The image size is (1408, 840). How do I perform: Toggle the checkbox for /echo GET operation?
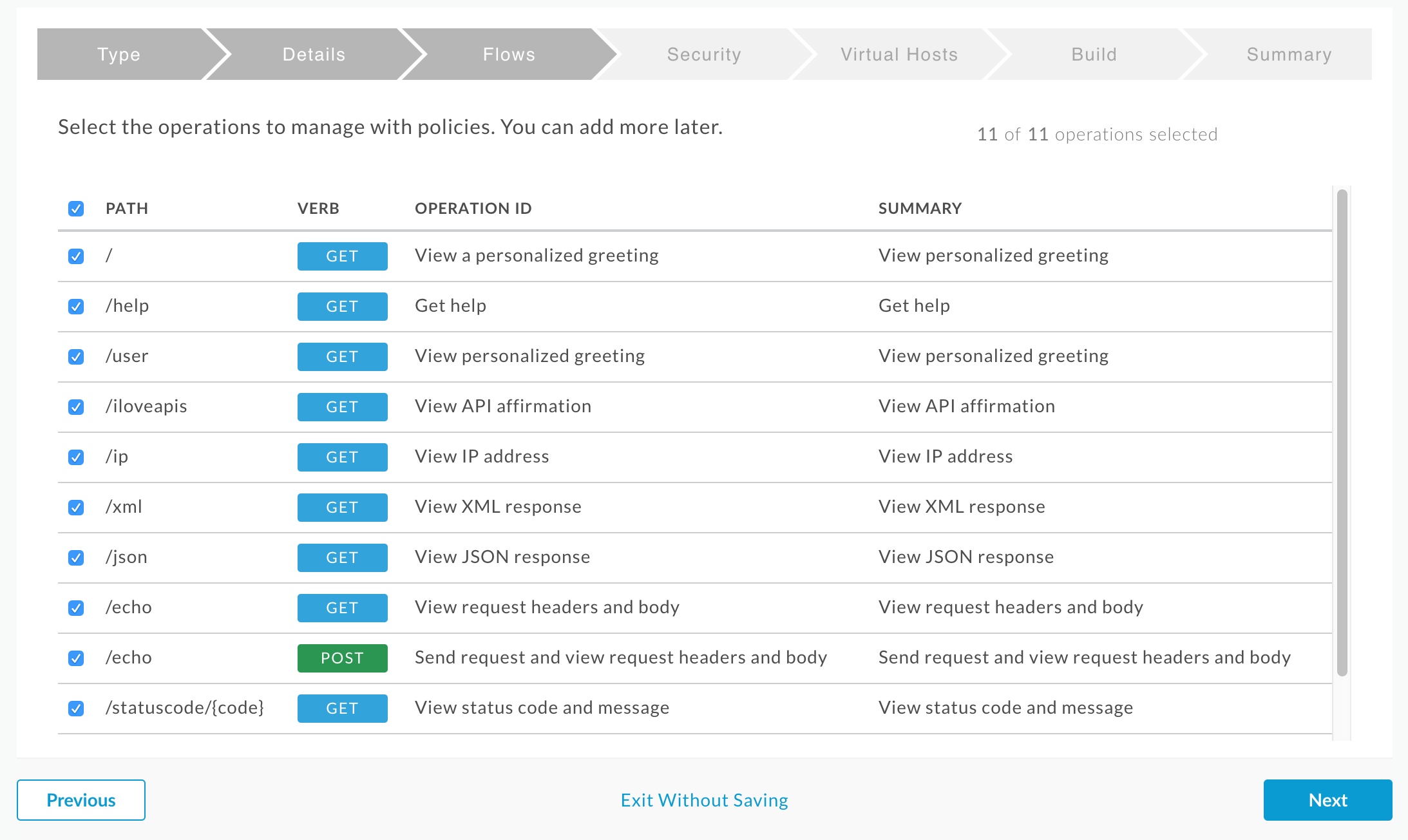(77, 607)
